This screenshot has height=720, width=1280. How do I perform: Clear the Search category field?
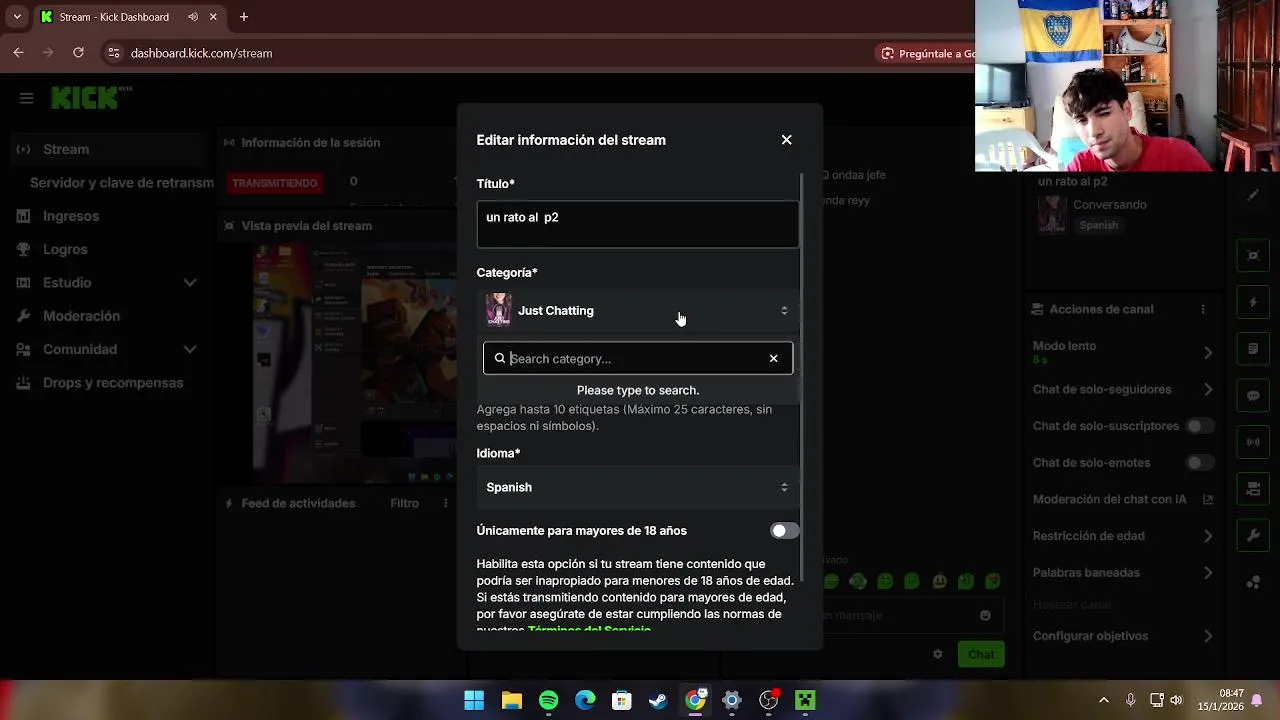pos(773,358)
